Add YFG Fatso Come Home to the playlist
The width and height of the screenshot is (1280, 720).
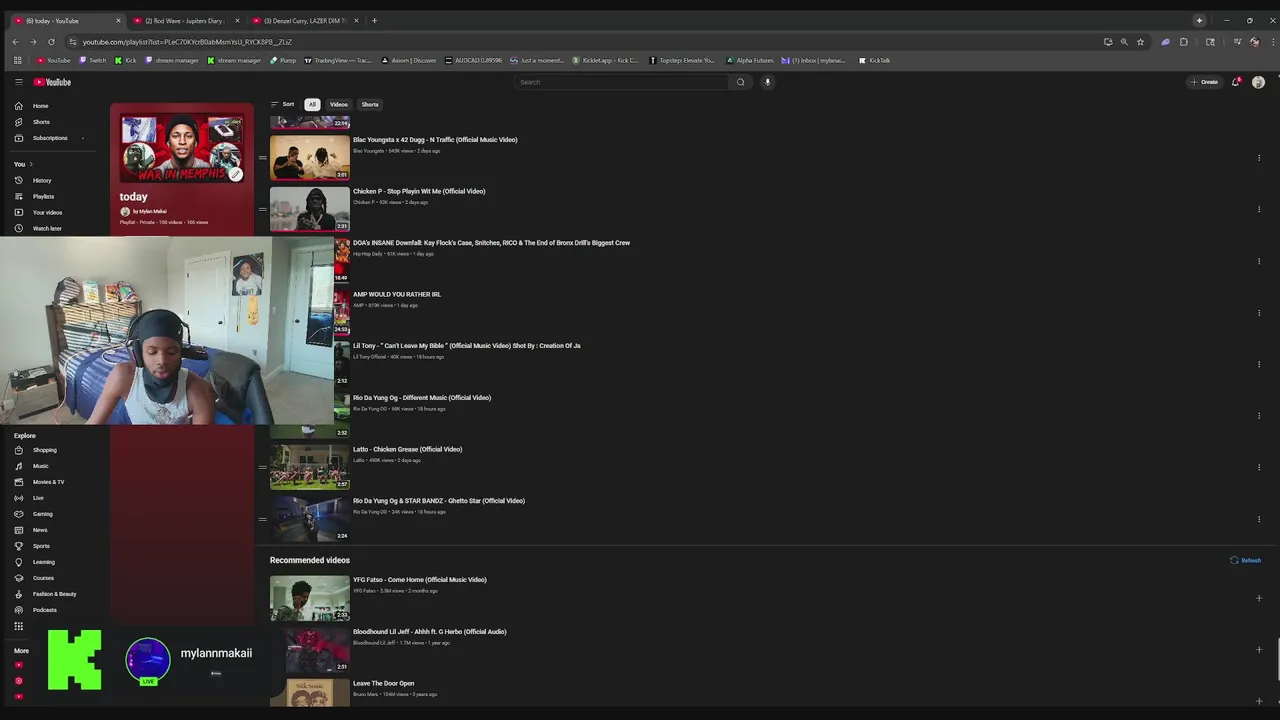coord(1259,598)
